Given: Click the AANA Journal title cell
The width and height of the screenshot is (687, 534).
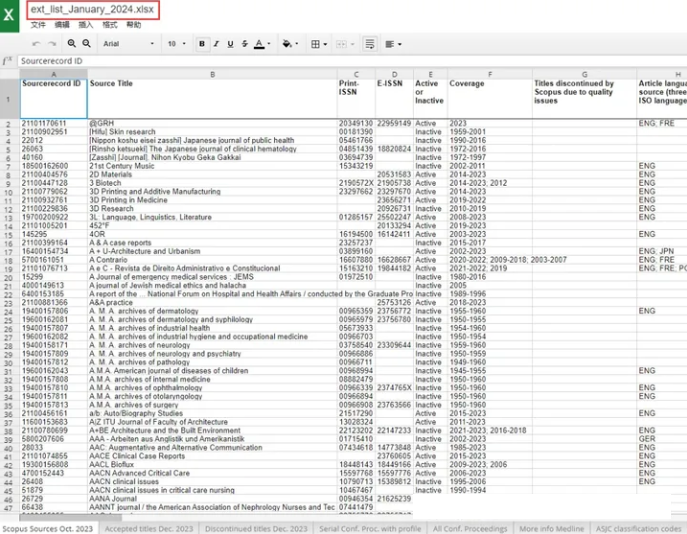Looking at the screenshot, I should 212,499.
